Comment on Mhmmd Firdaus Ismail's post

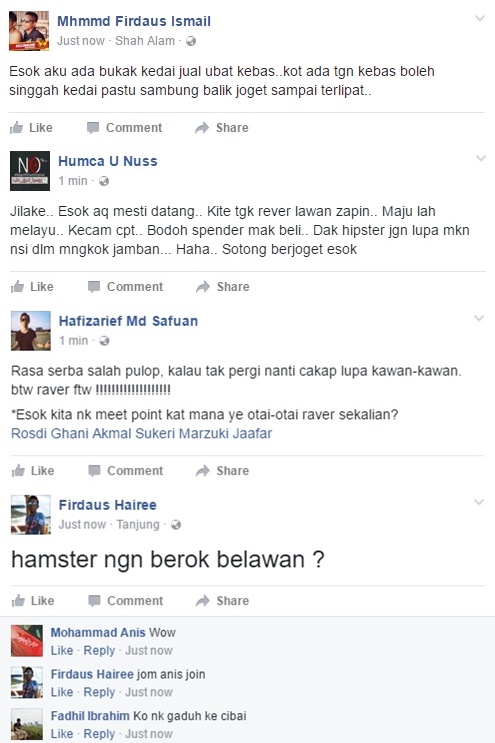click(x=125, y=127)
